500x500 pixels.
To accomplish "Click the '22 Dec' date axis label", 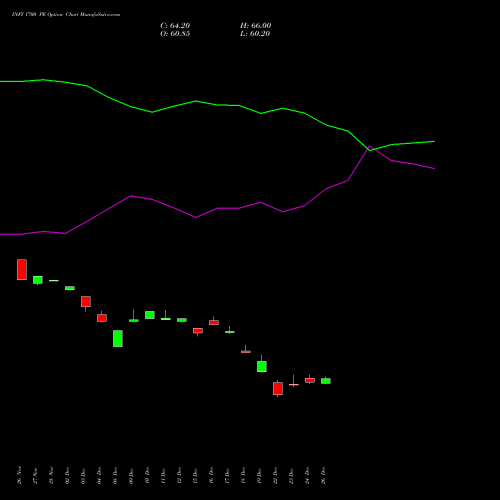I will [x=275, y=475].
